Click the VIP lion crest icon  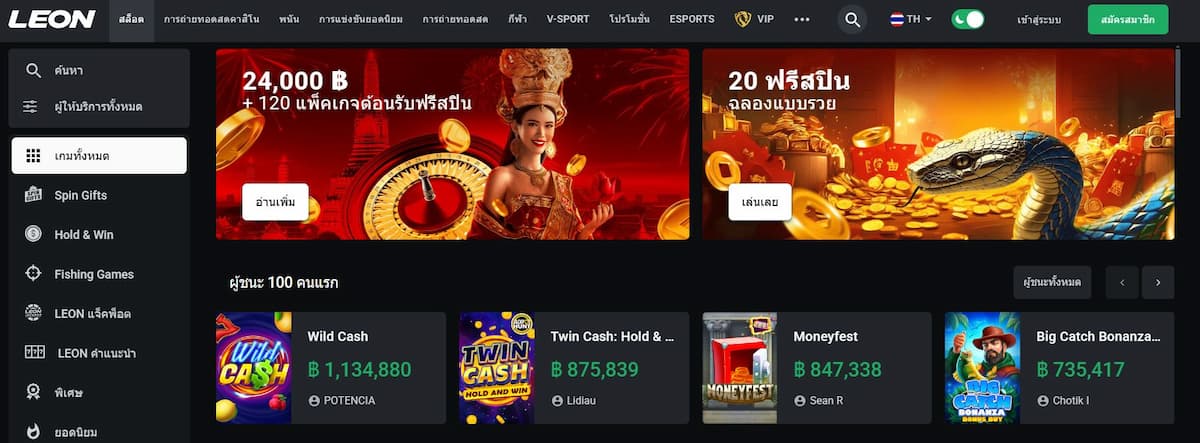coord(743,19)
